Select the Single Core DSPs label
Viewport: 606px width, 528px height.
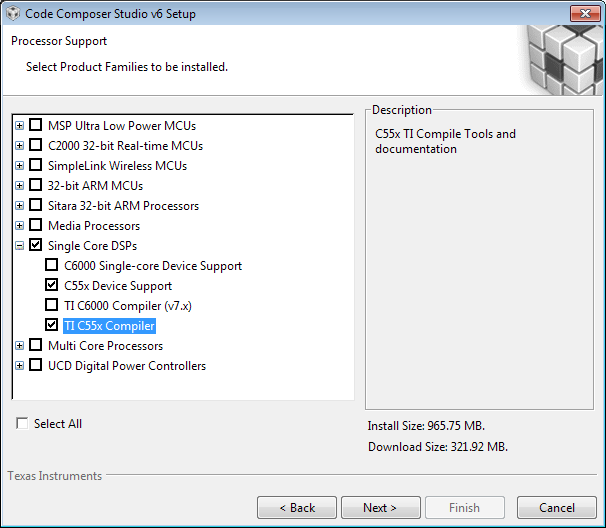click(x=92, y=246)
